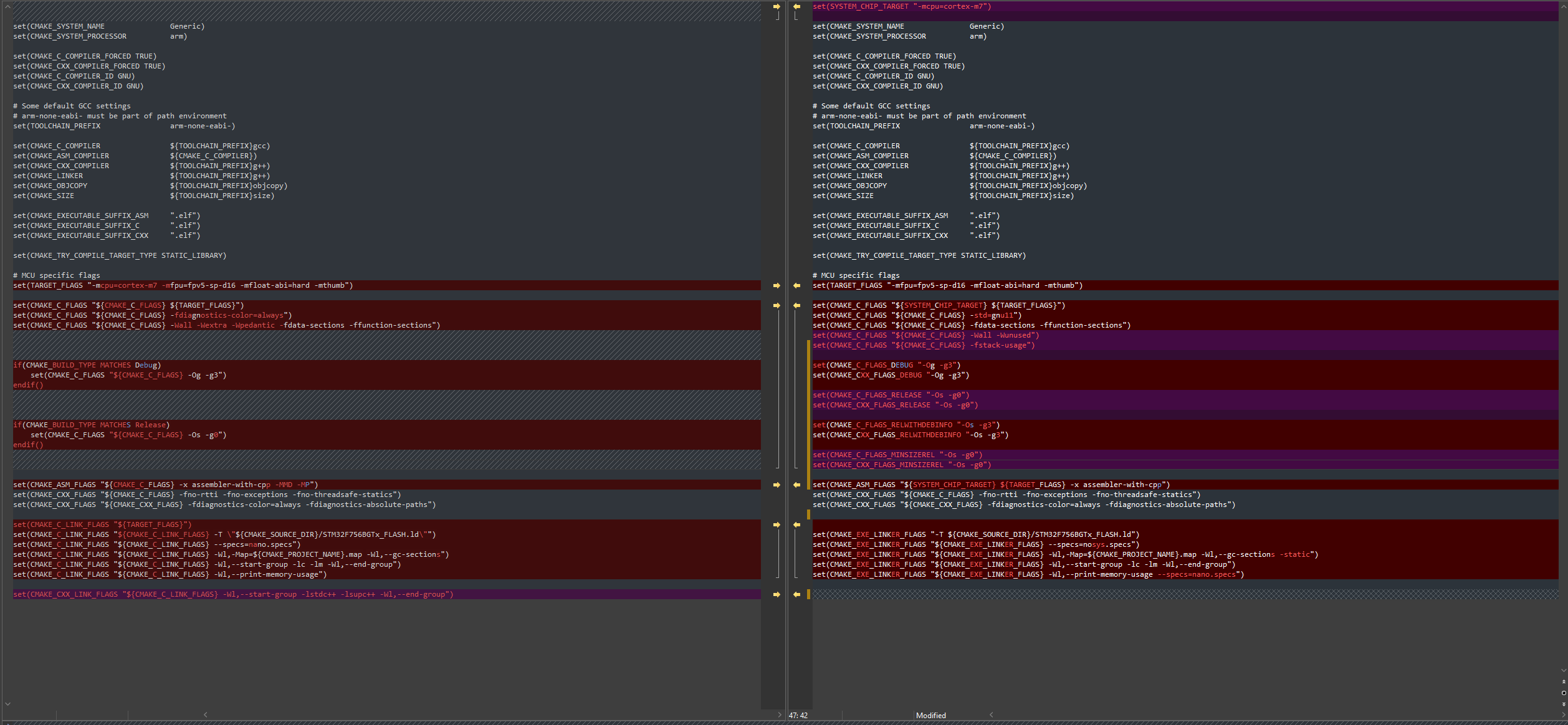Viewport: 1568px width, 725px height.
Task: Merge the linker flags chunk to the right pane
Action: (777, 525)
